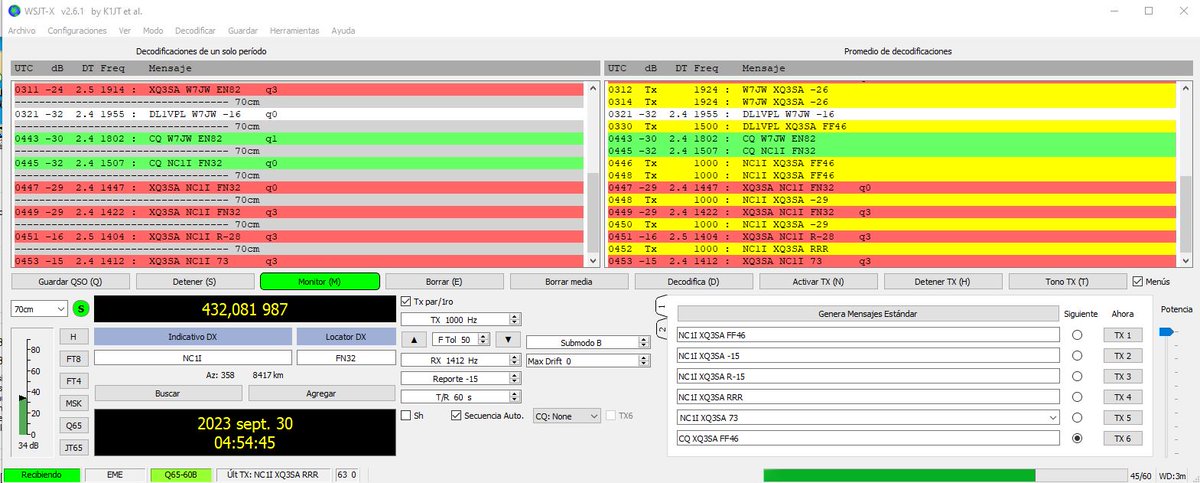Move RX frequency down with the down triangle
Viewport: 1200px width, 483px height.
pyautogui.click(x=509, y=340)
